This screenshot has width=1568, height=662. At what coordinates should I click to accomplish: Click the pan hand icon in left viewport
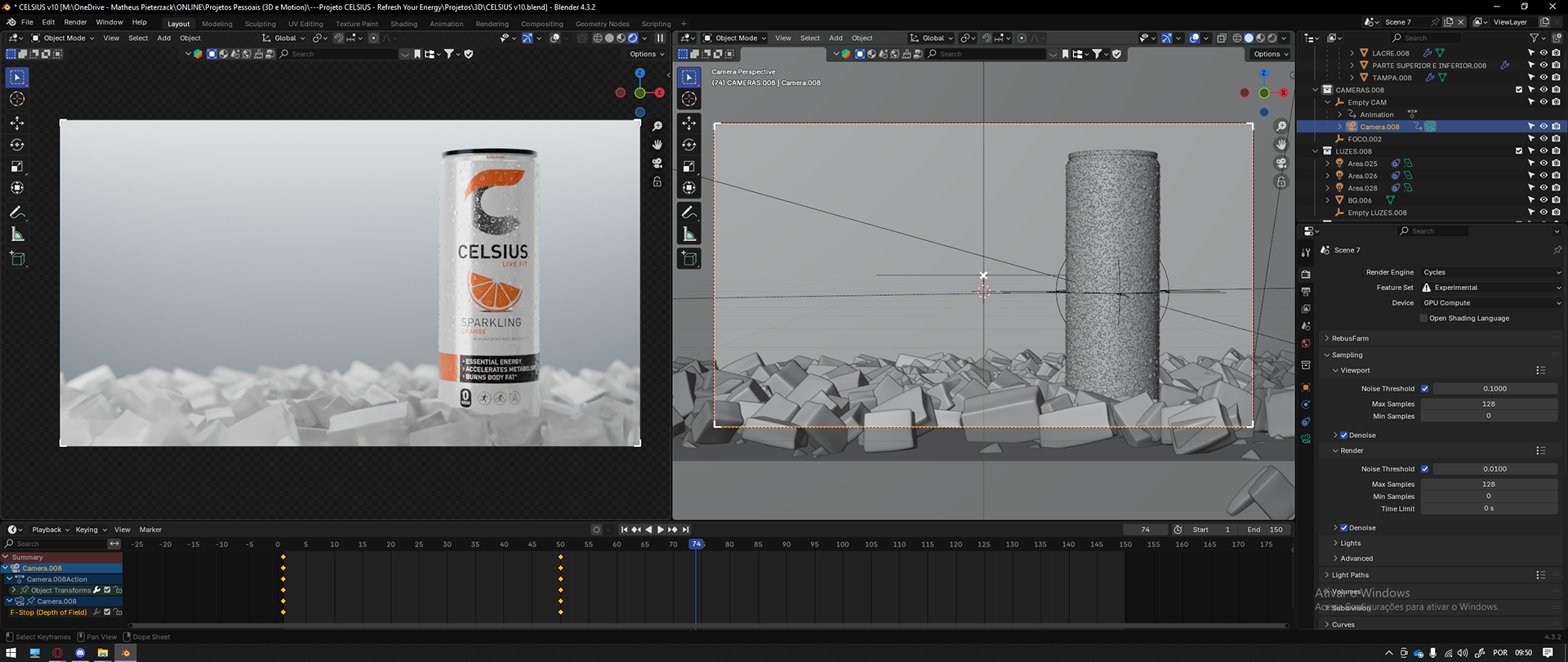[x=657, y=145]
